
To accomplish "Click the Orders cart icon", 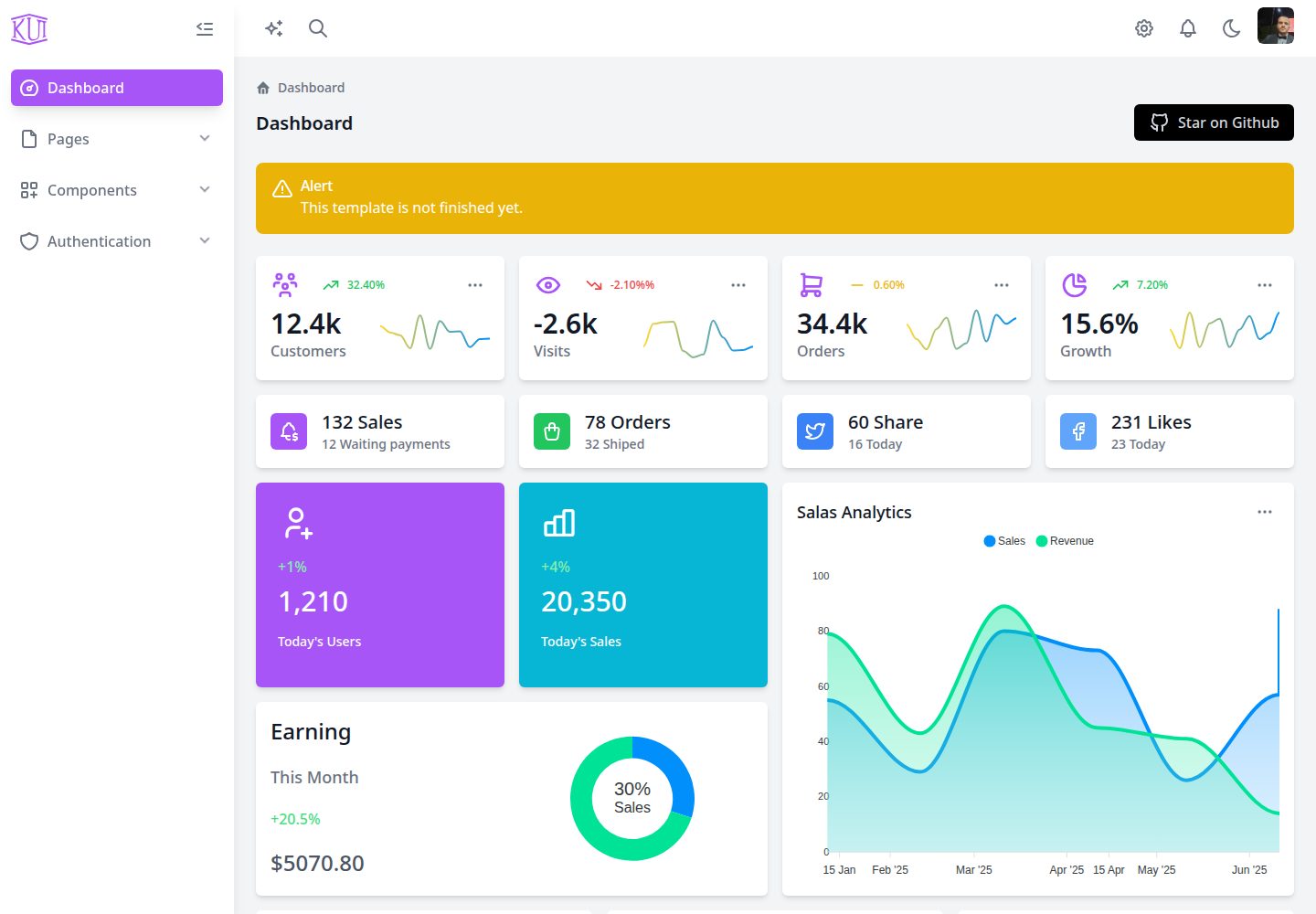I will [812, 285].
